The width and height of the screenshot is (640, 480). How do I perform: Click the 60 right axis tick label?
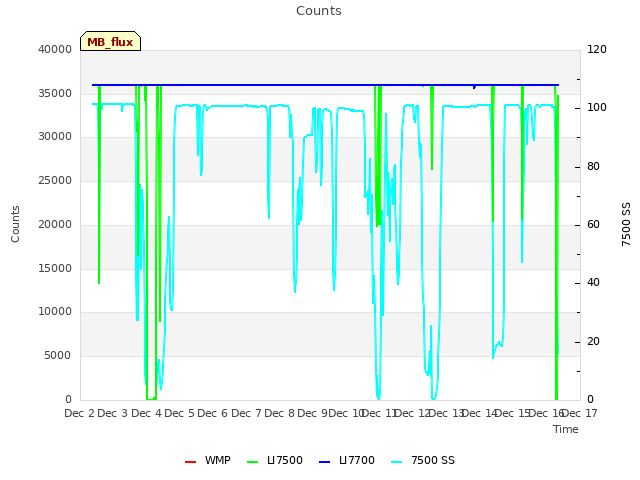click(593, 224)
